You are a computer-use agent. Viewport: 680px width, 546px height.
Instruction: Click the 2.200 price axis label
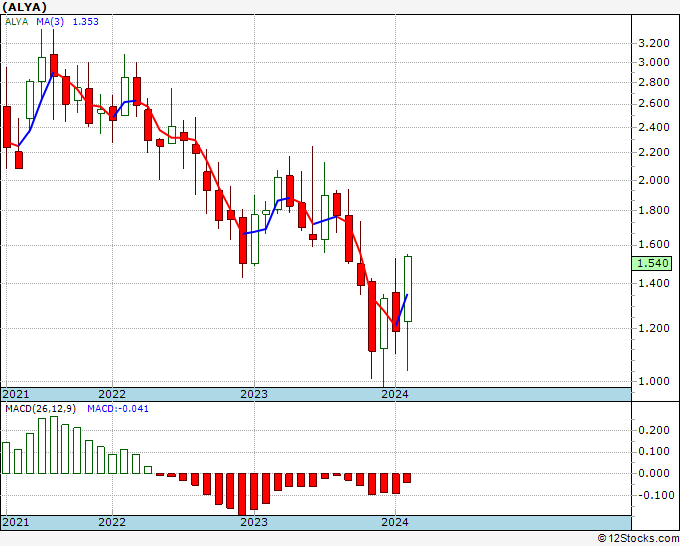click(654, 152)
